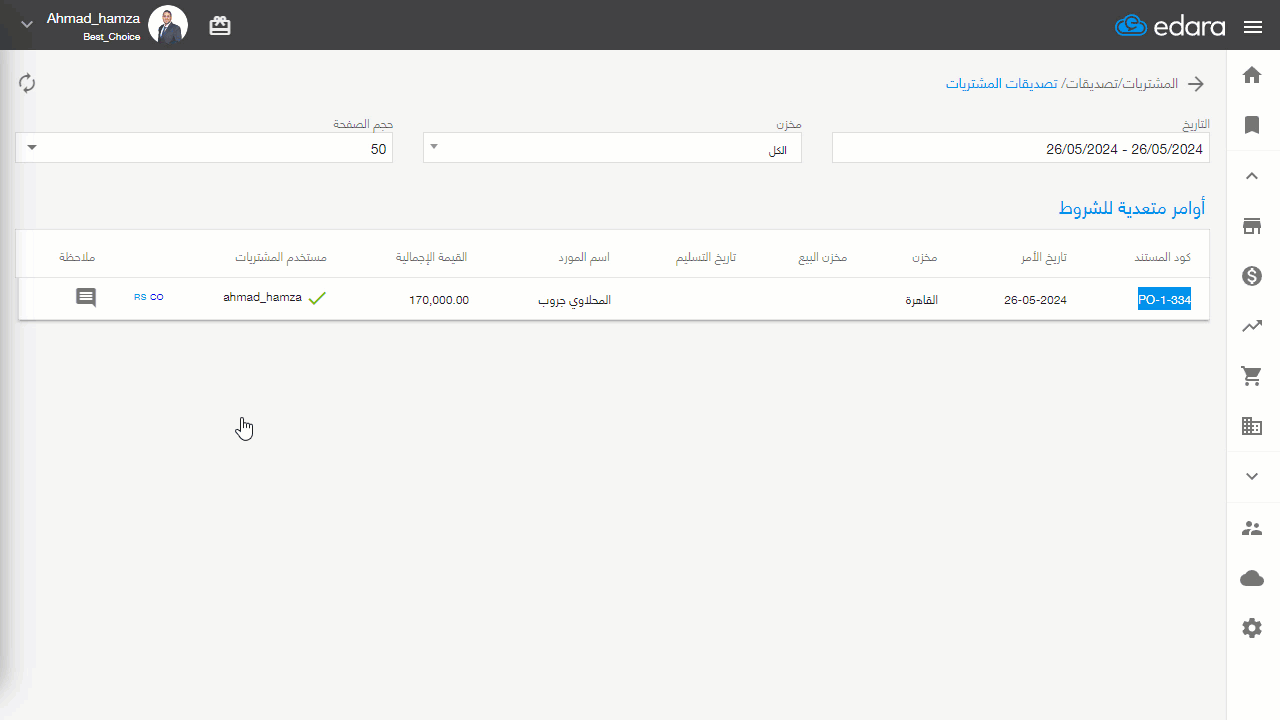Expand the user account dropdown arrow
Image resolution: width=1280 pixels, height=720 pixels.
[x=27, y=24]
